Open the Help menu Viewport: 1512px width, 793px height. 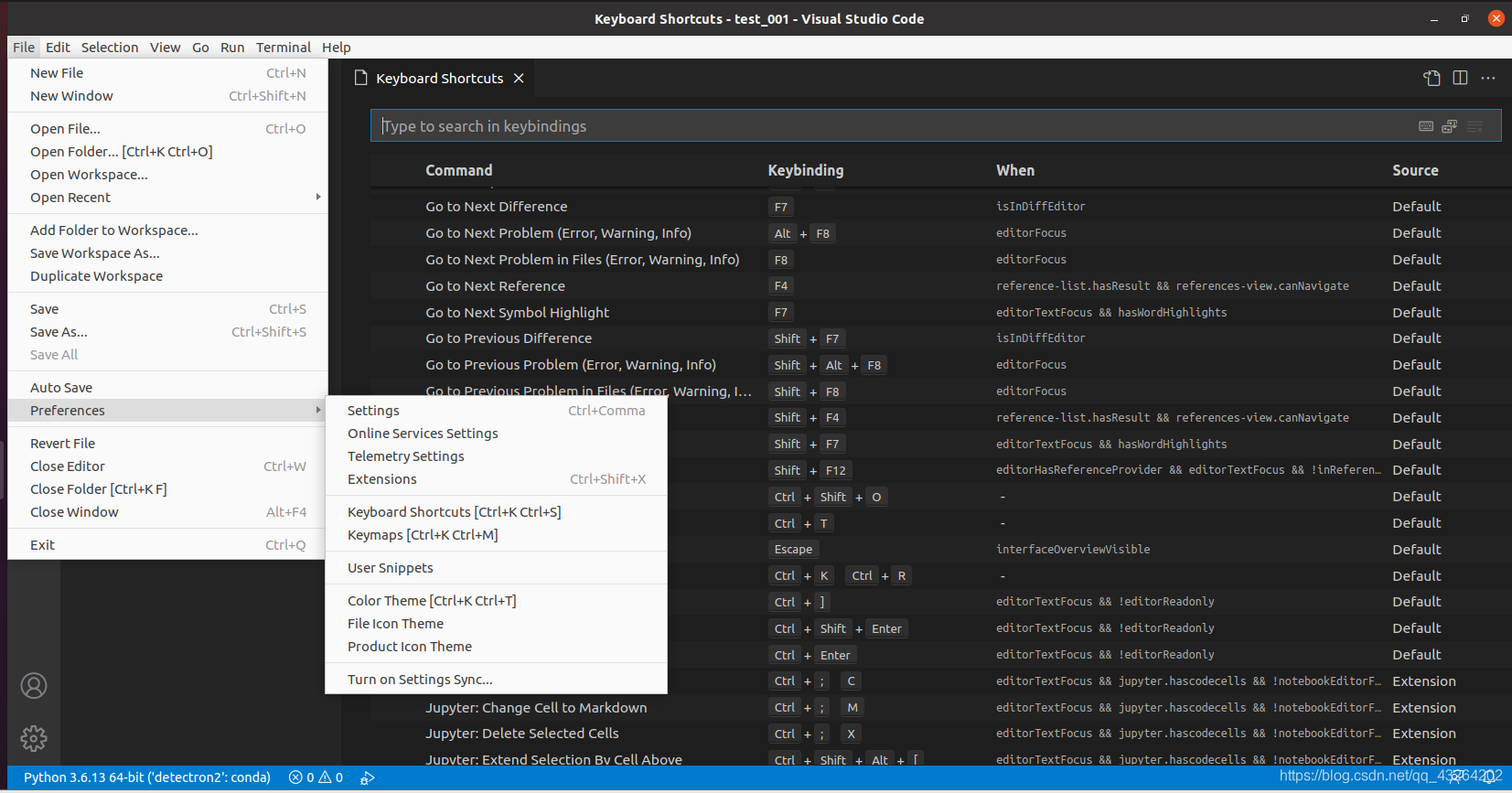336,48
